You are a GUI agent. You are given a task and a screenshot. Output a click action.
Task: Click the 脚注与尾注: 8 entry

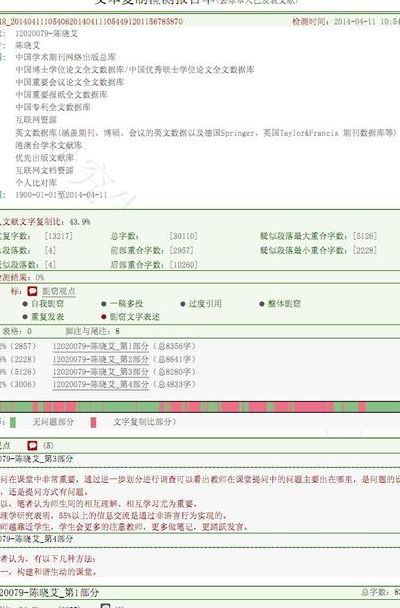[92, 331]
